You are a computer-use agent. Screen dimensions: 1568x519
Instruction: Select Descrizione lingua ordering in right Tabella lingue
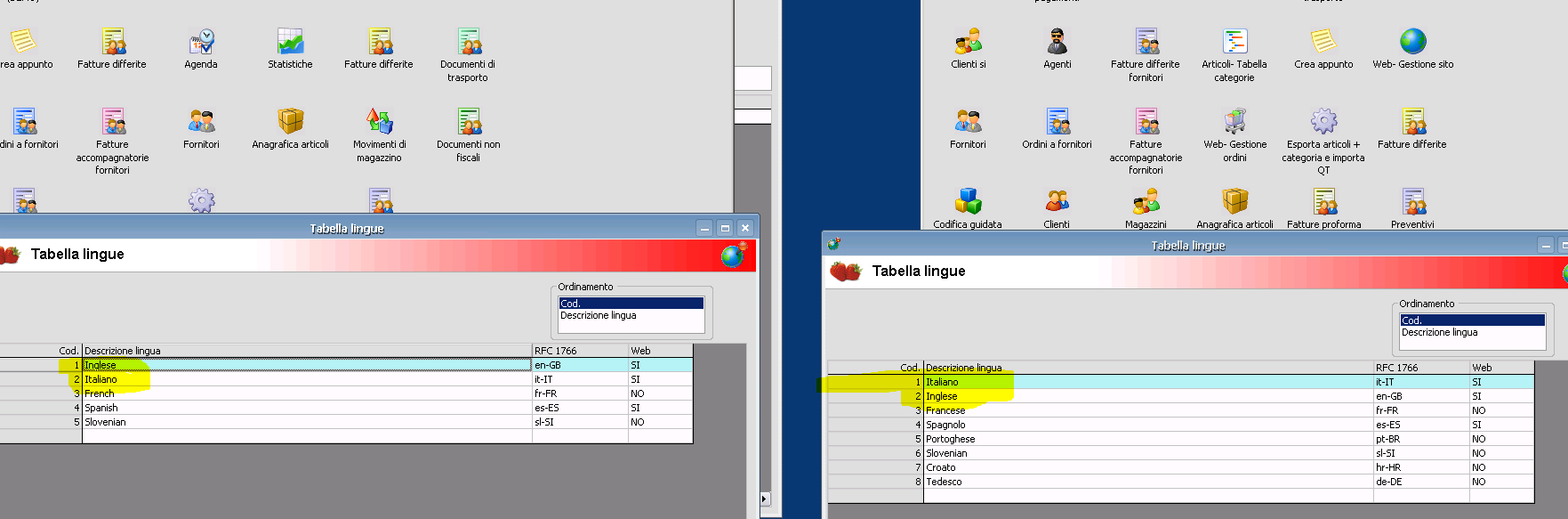[x=1472, y=332]
